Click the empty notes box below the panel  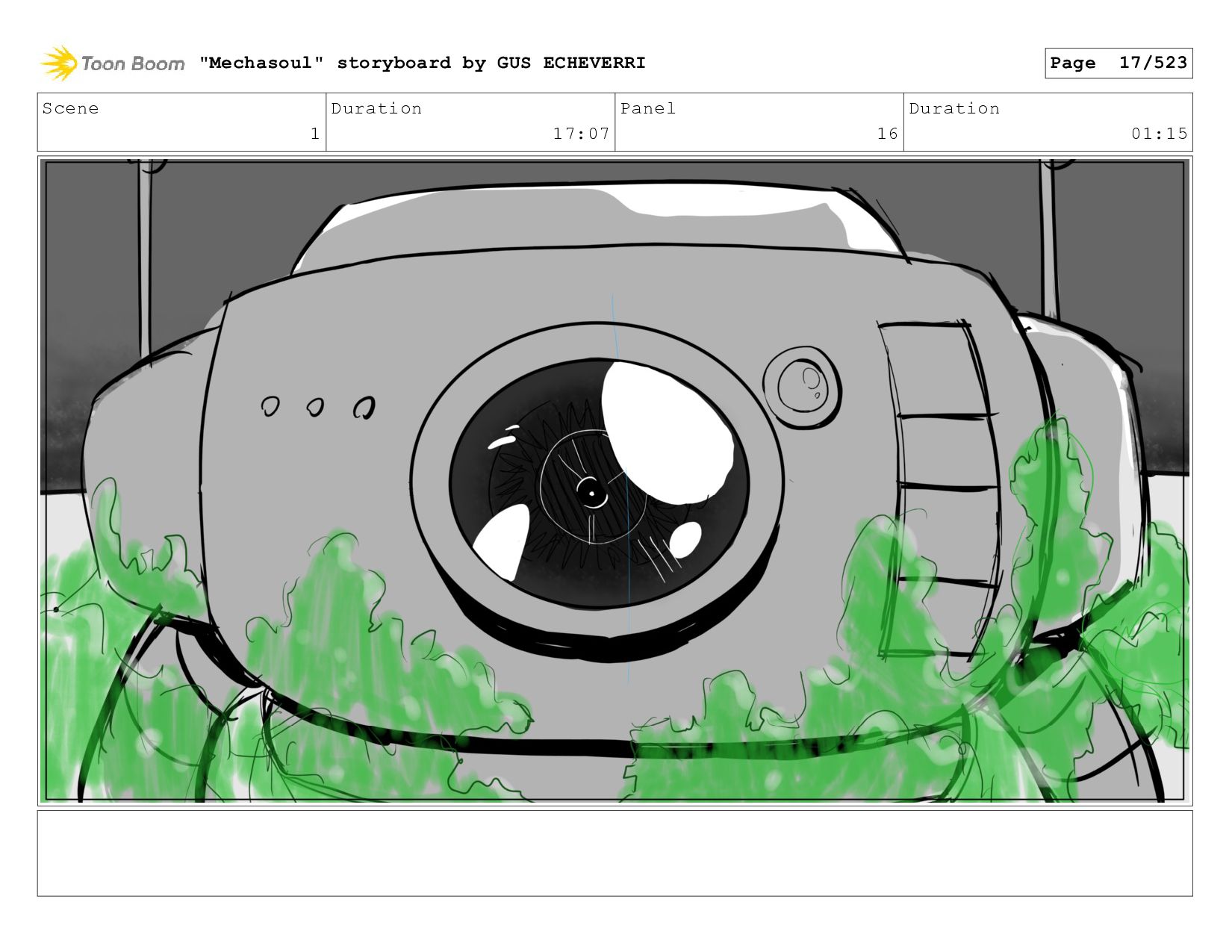click(x=615, y=853)
